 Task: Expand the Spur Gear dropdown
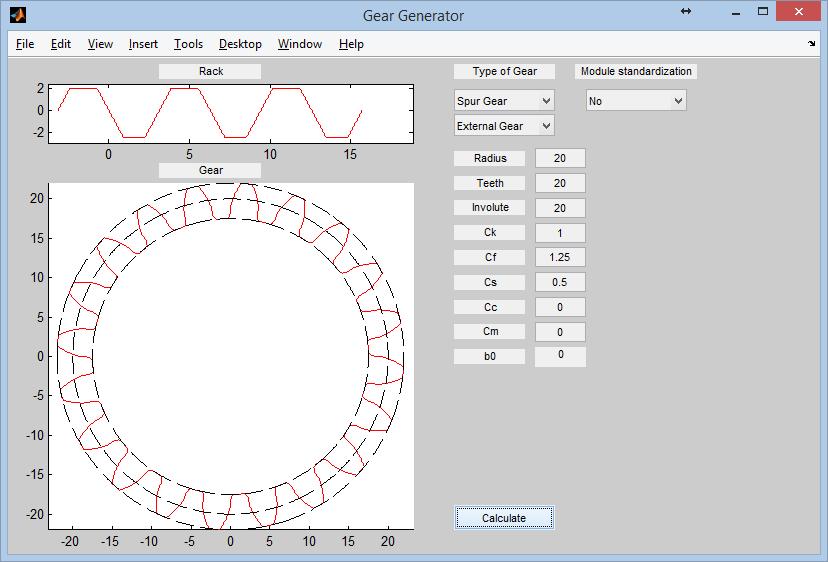[504, 100]
